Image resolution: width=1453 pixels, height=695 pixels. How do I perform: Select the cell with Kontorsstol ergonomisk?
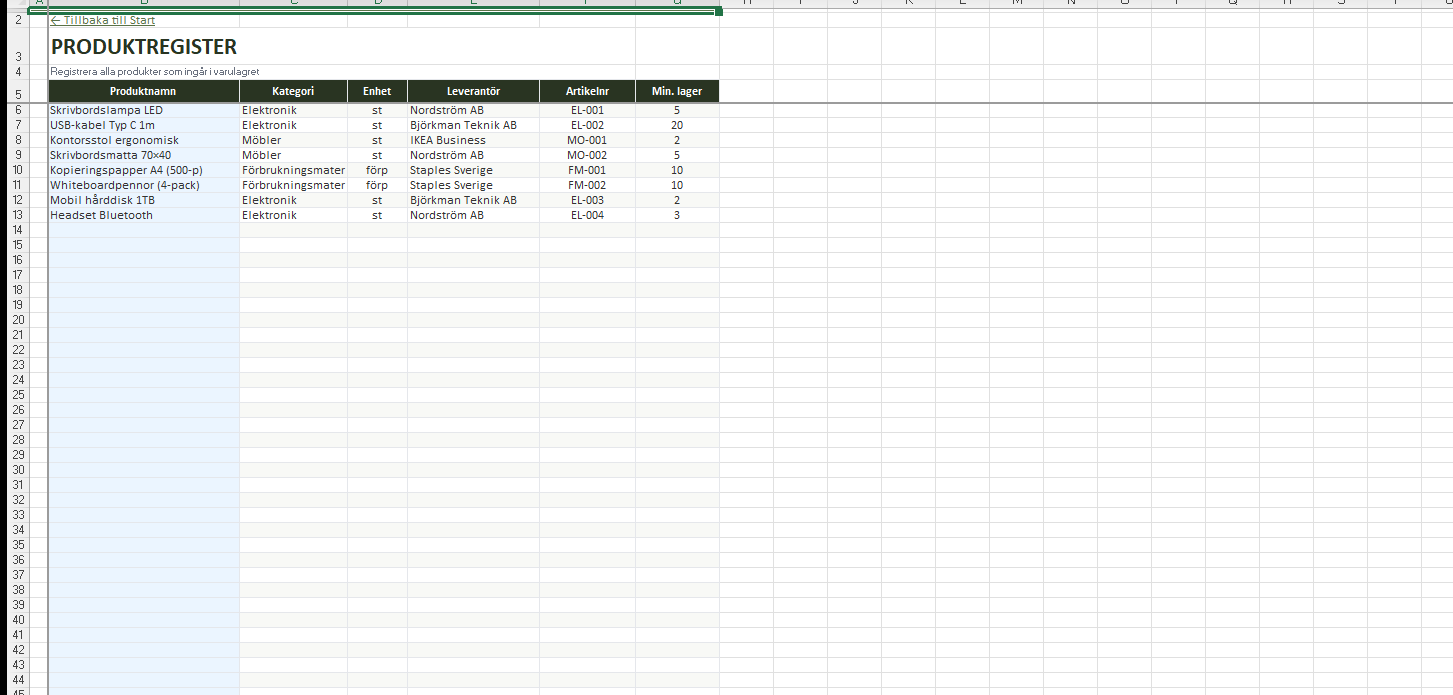[x=143, y=140]
